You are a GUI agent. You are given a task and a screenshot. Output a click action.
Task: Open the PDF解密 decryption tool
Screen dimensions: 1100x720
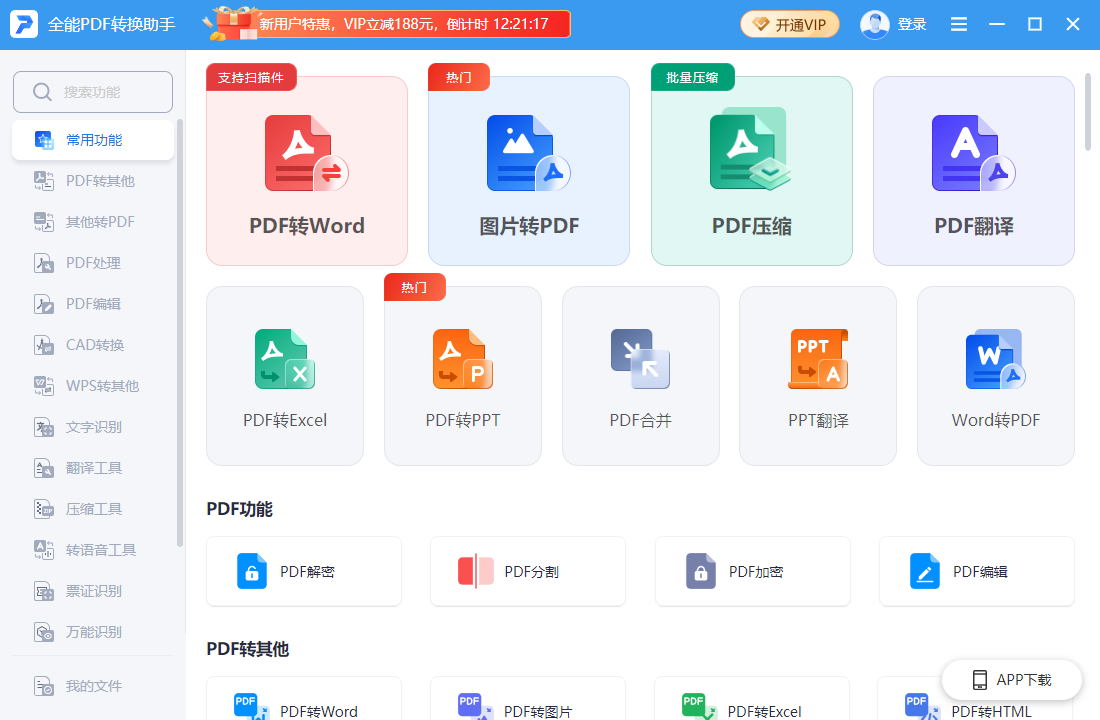[x=303, y=571]
